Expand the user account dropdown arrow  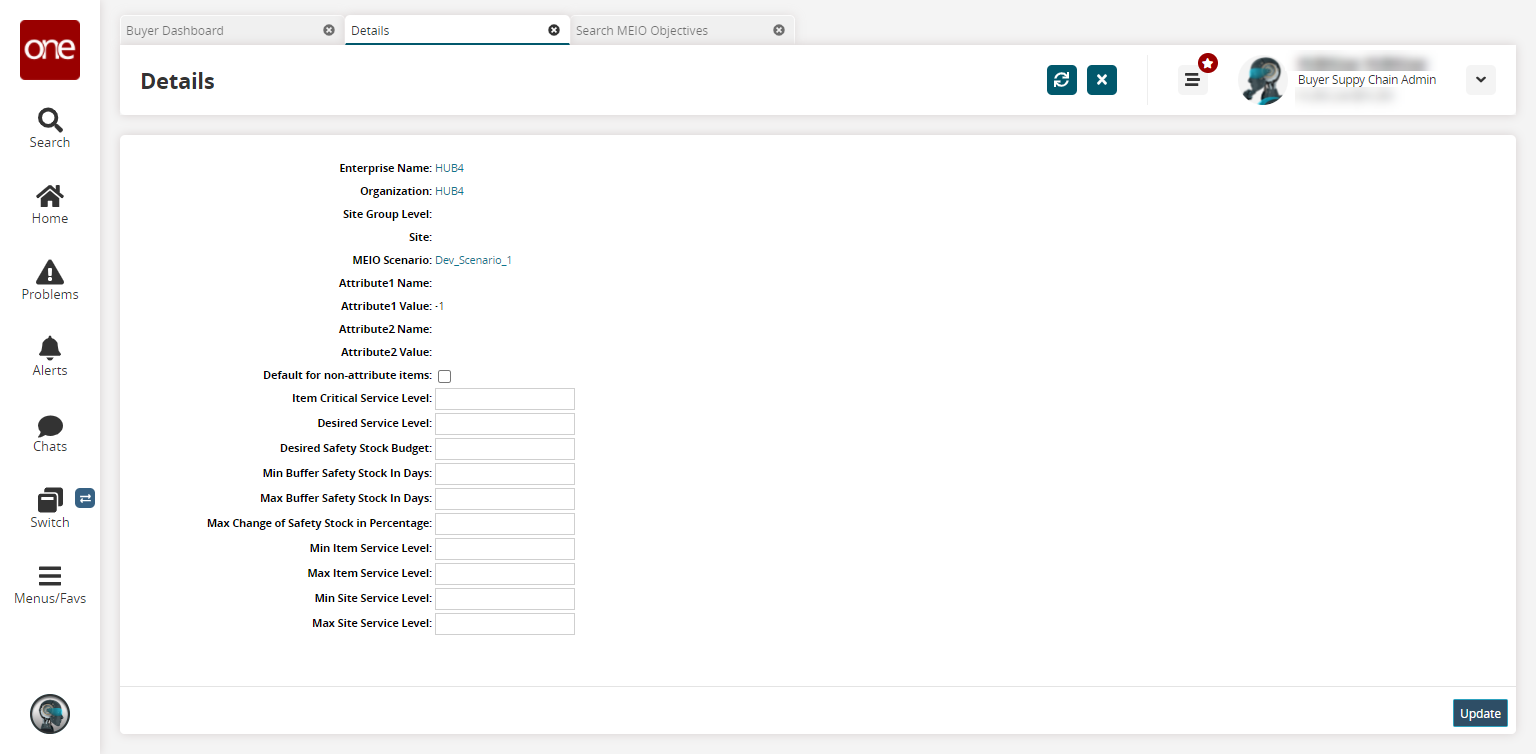(x=1481, y=80)
